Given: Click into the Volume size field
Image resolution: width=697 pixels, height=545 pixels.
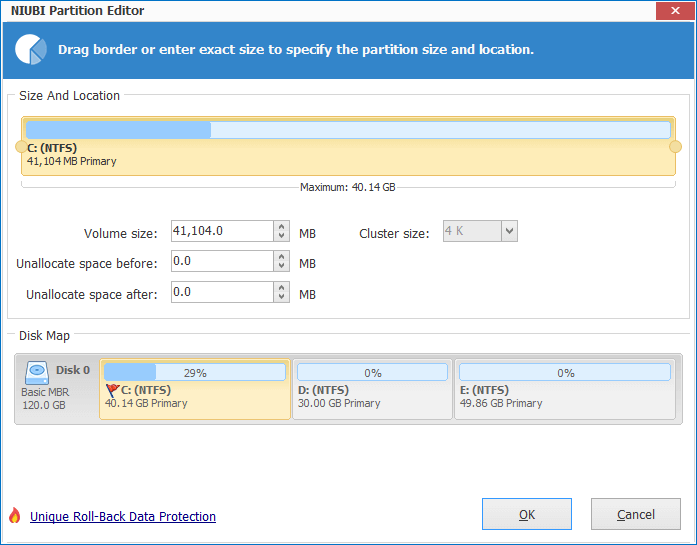Looking at the screenshot, I should [222, 231].
